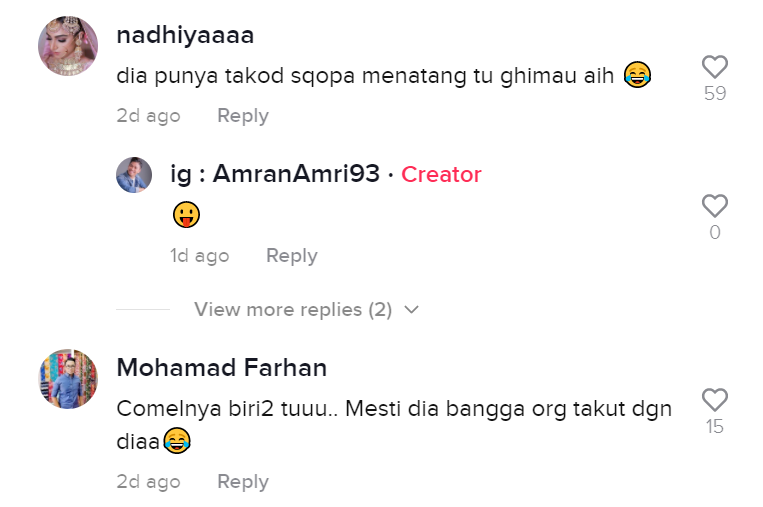The height and width of the screenshot is (507, 763).
Task: Click chevron next to View more replies
Action: point(410,310)
